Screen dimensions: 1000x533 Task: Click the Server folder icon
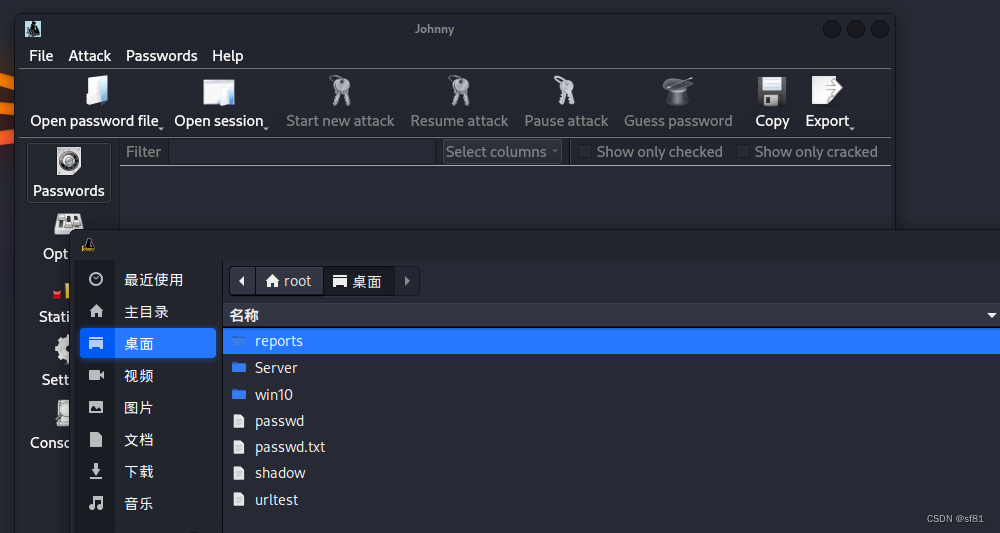click(239, 367)
